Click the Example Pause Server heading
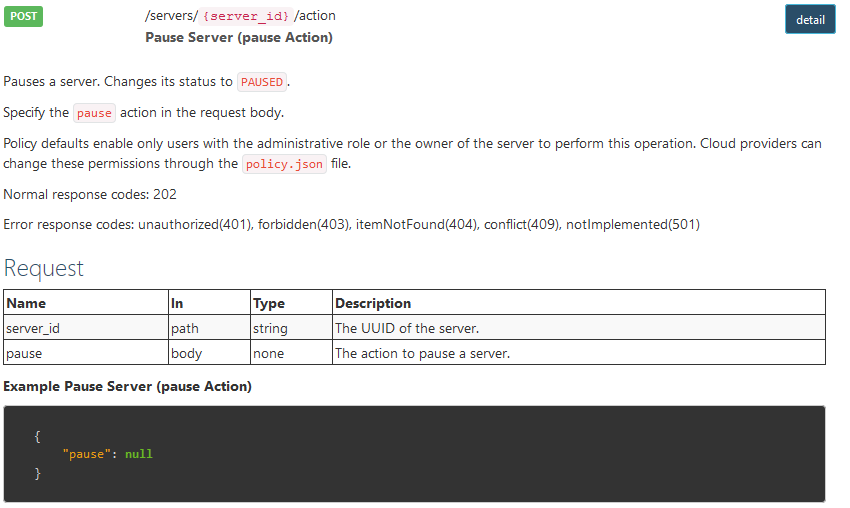The height and width of the screenshot is (508, 850). [x=127, y=386]
